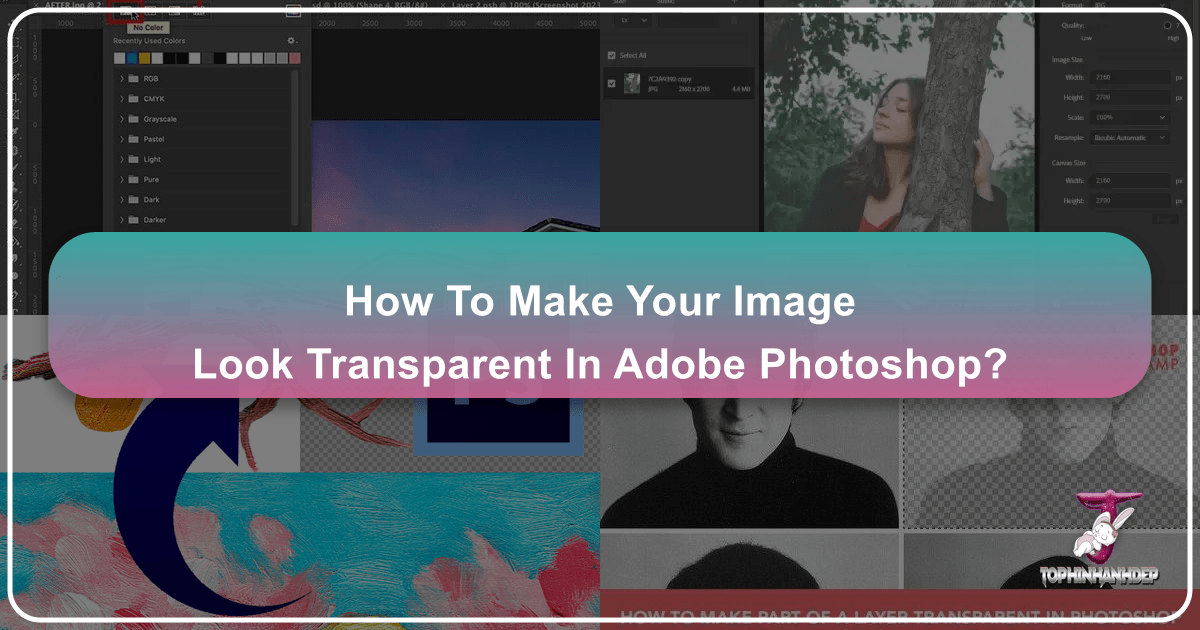Image resolution: width=1200 pixels, height=630 pixels.
Task: Select the Quality radio indicator in the Export panel
Action: coord(1167,25)
